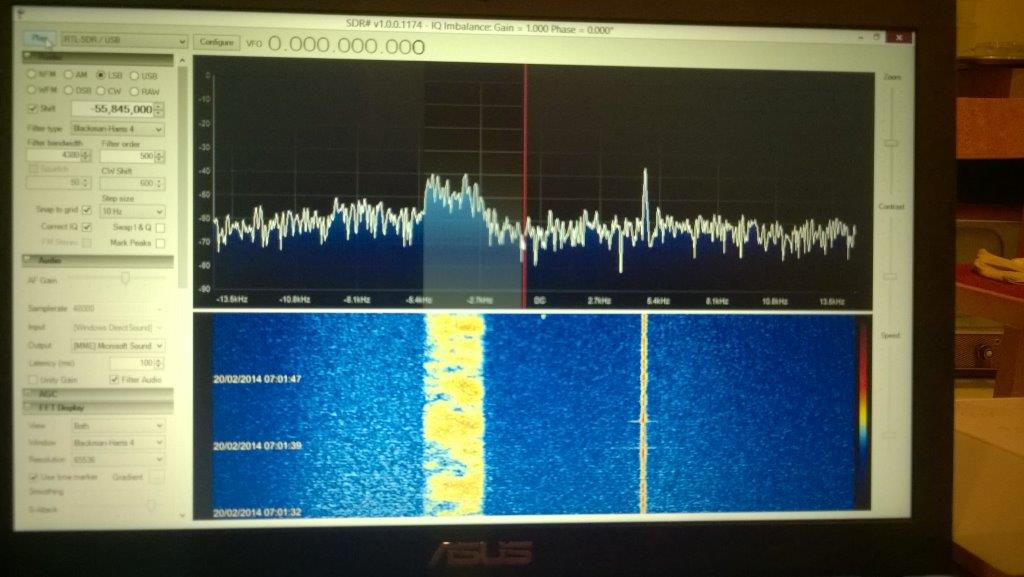
Task: Open the FFT View dropdown showing Both
Action: coord(118,426)
